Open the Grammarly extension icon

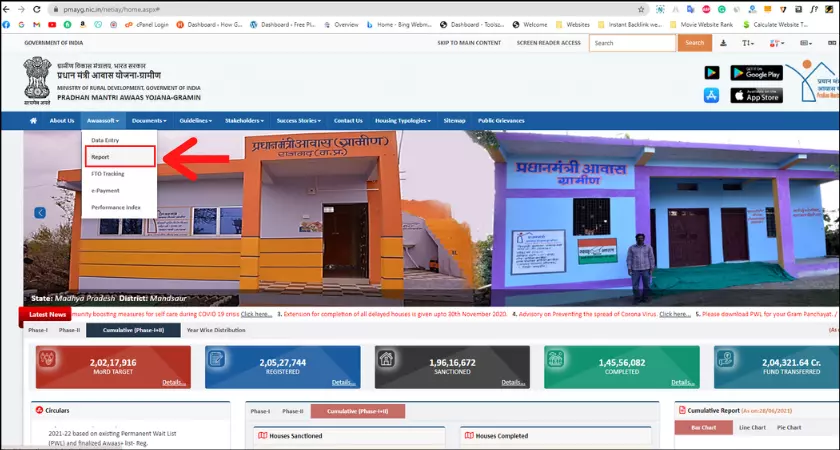point(722,10)
